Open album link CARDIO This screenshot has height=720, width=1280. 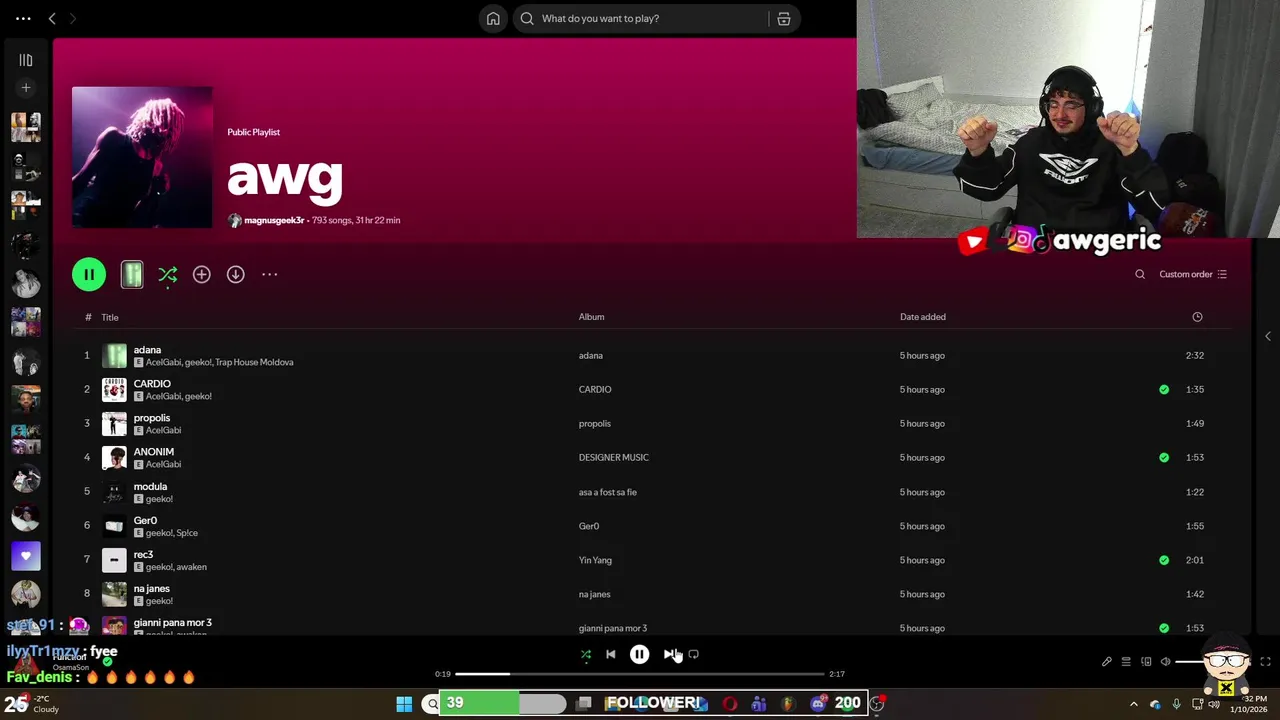[595, 389]
